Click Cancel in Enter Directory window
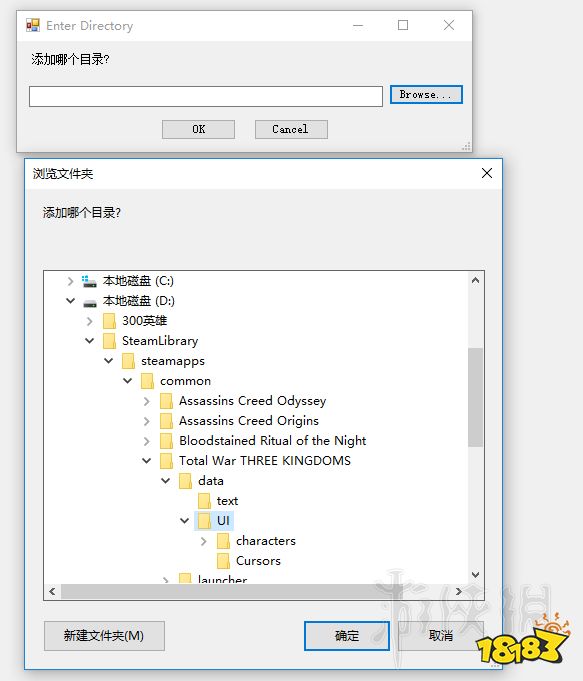The image size is (583, 681). pos(291,129)
